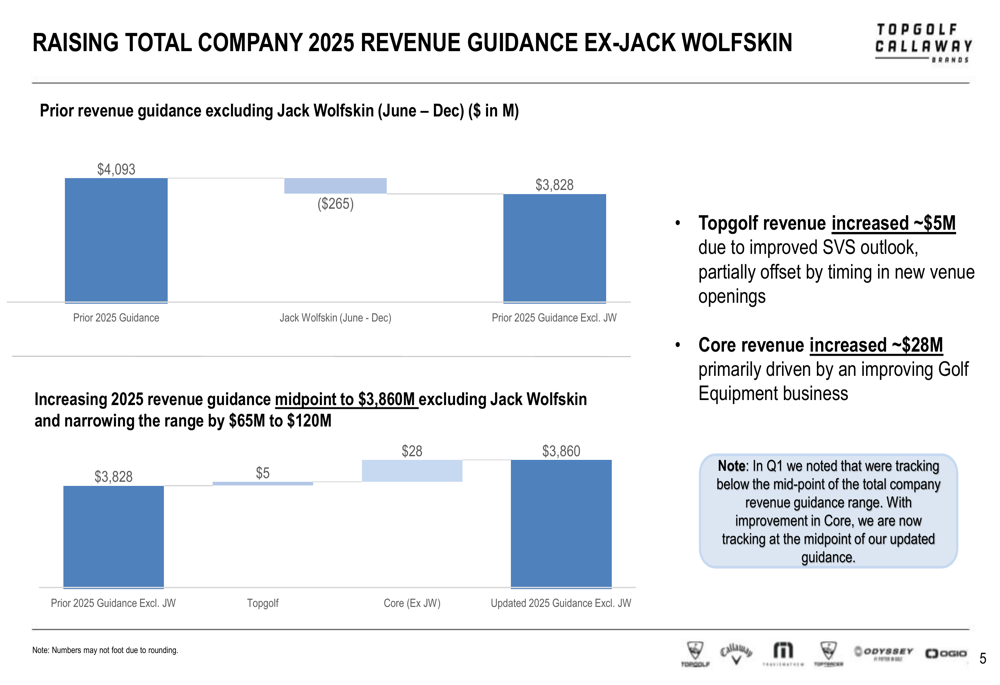Click the Topgolf Callaway Brands logo
This screenshot has width=1000, height=685.
[923, 43]
